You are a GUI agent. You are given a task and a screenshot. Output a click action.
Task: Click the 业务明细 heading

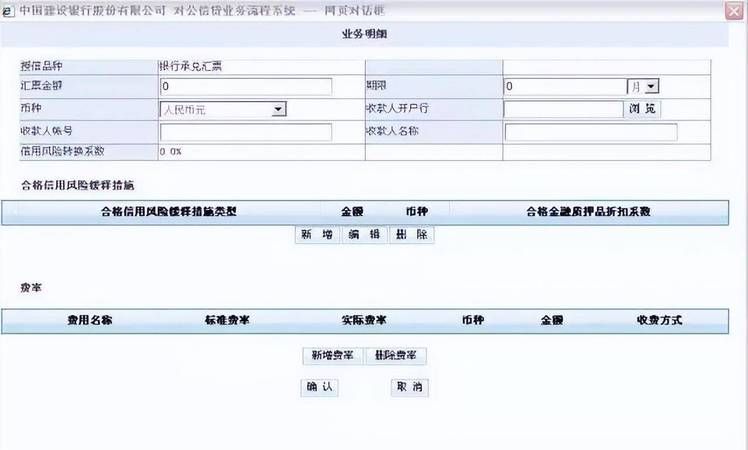(364, 34)
